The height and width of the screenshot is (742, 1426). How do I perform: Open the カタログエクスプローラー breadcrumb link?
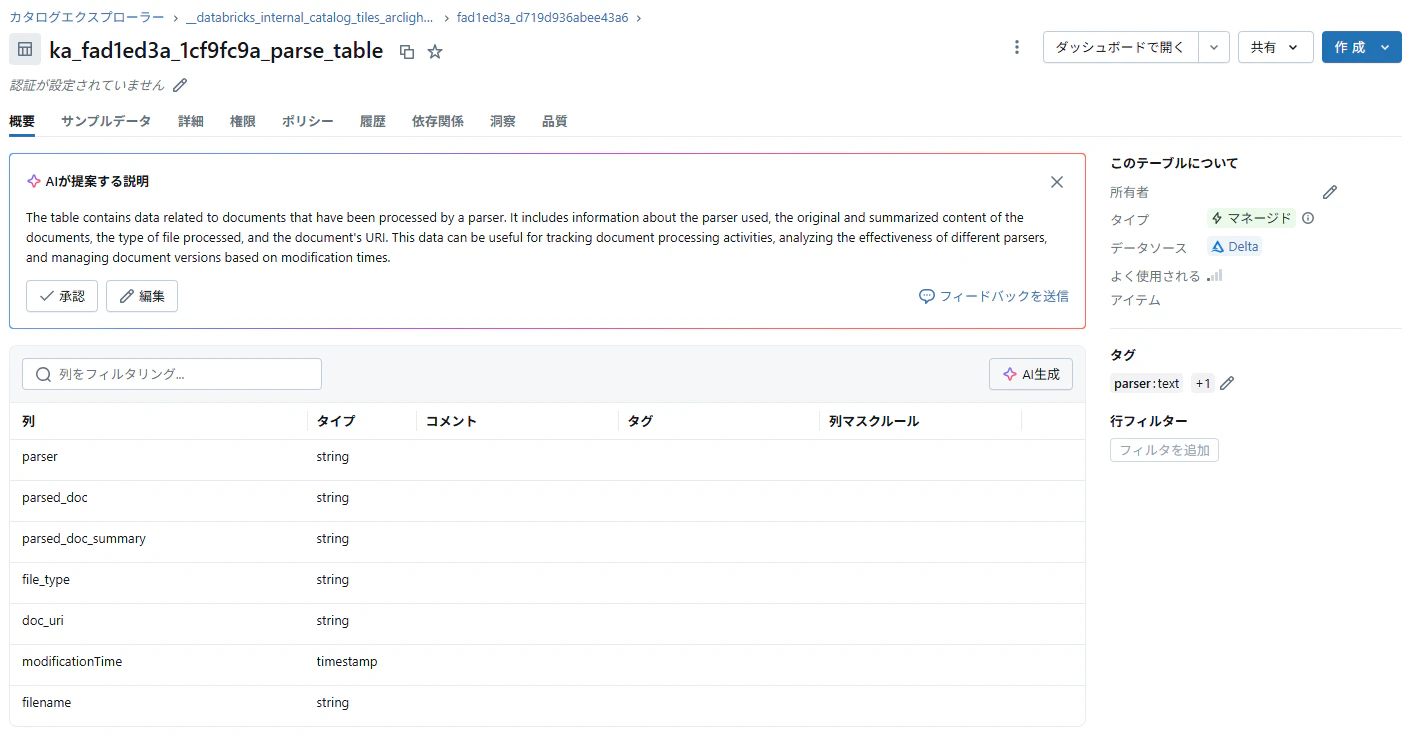tap(87, 17)
